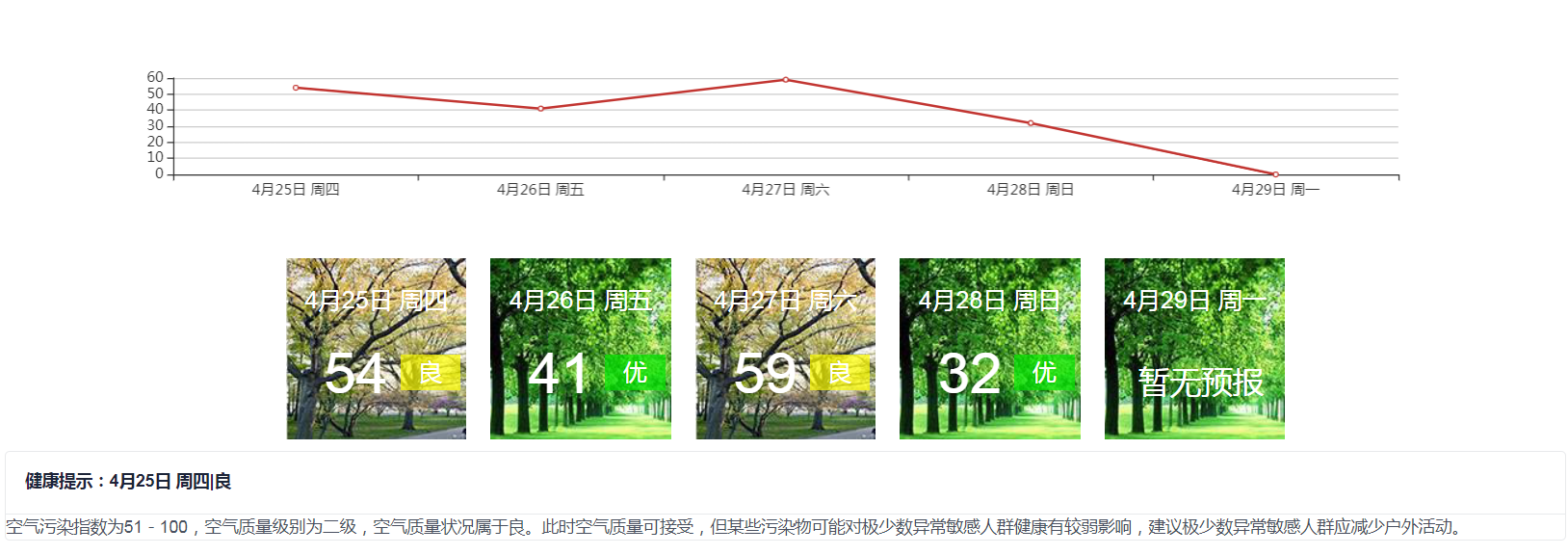Select the chart point for 4月29日 周一
The width and height of the screenshot is (1568, 555).
1275,174
